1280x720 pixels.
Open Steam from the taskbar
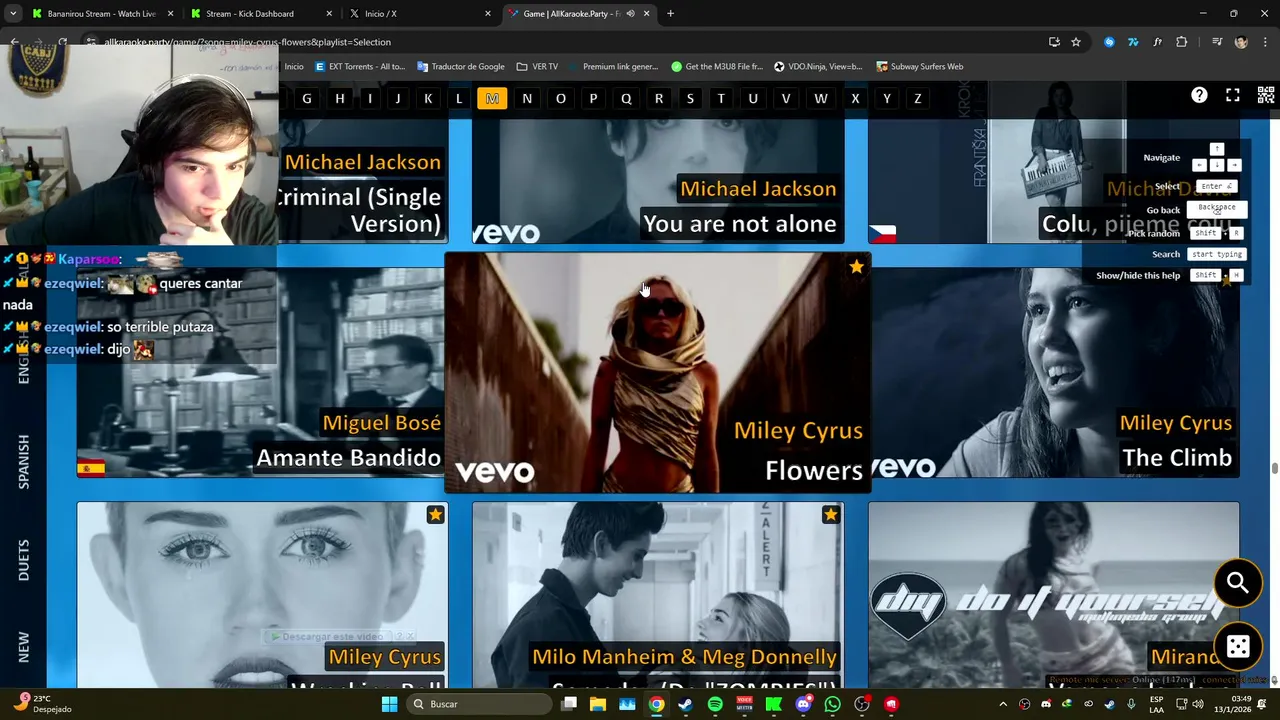point(685,704)
